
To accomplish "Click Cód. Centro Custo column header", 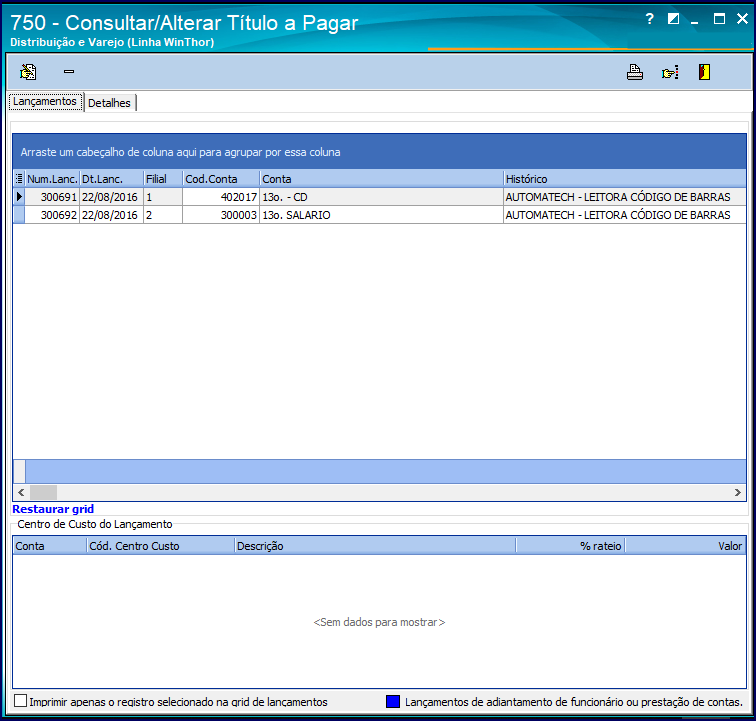I will click(x=161, y=546).
